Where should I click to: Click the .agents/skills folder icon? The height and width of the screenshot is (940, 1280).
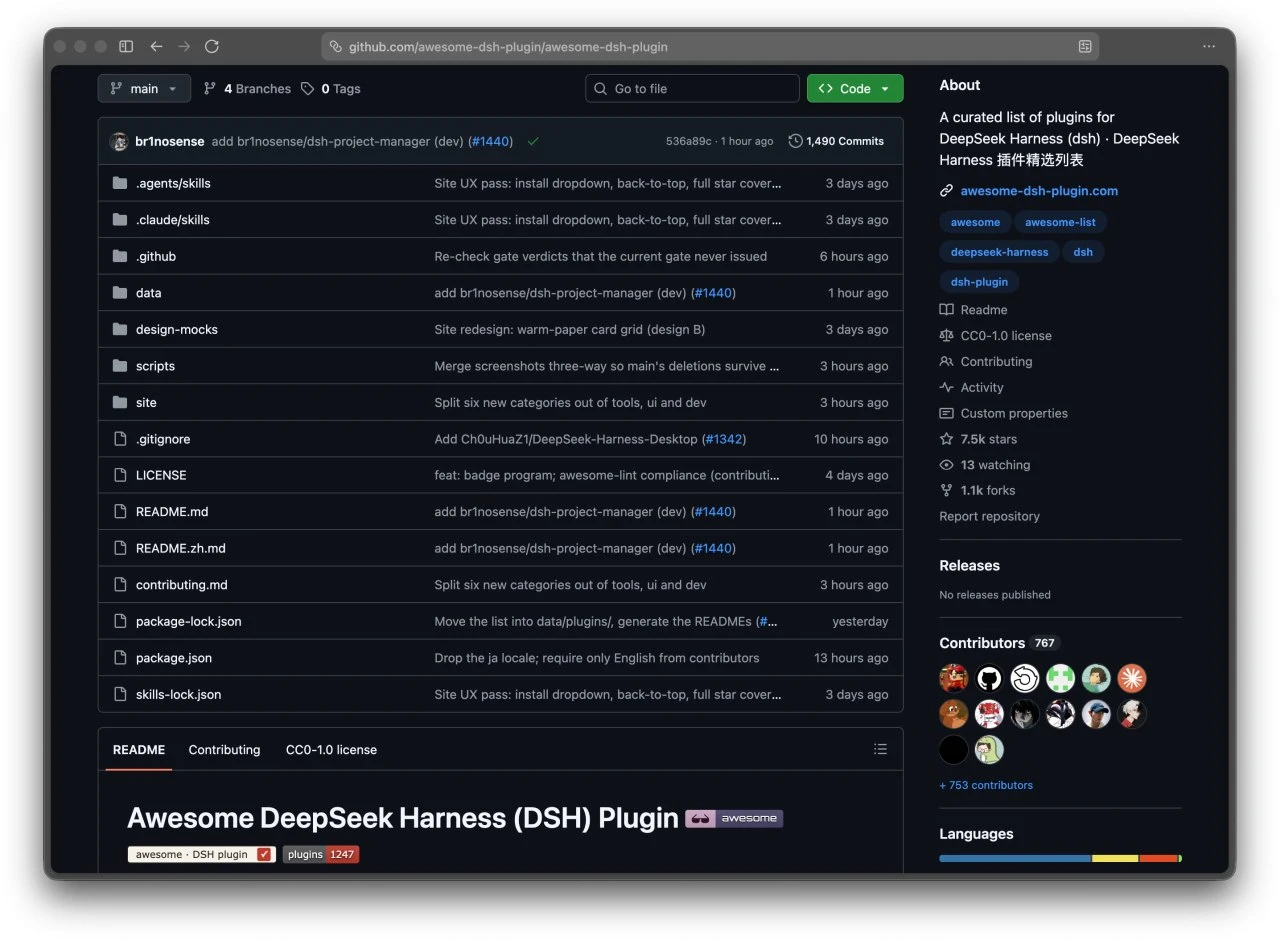[120, 183]
